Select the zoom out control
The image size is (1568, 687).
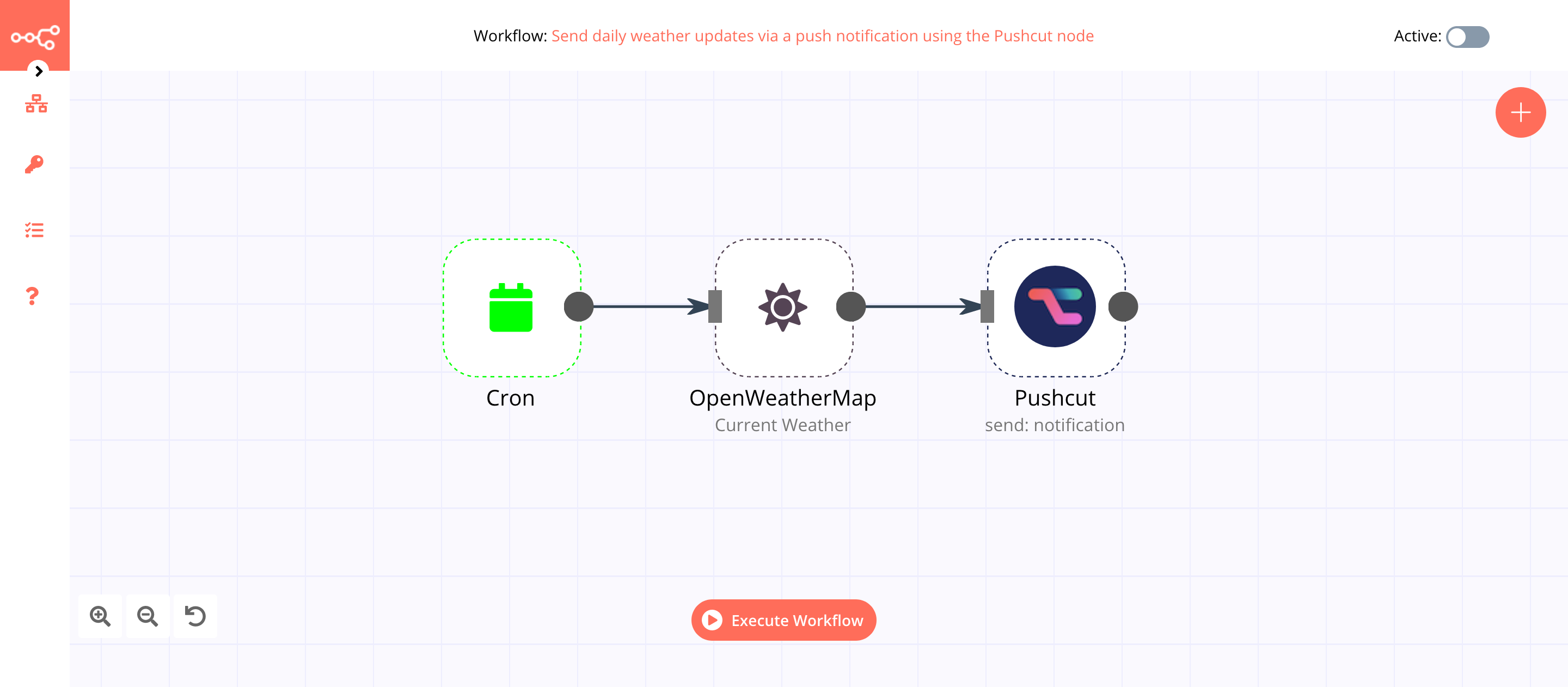point(148,614)
